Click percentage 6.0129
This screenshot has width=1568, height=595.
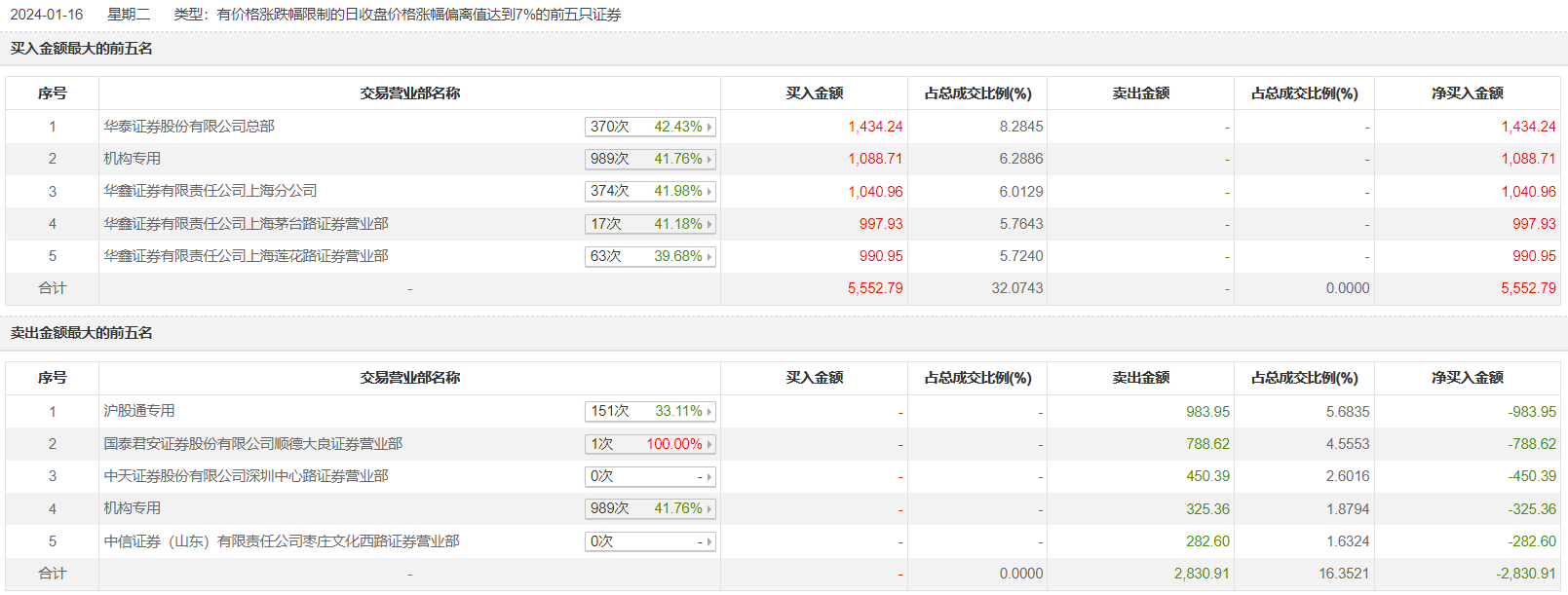click(1021, 192)
